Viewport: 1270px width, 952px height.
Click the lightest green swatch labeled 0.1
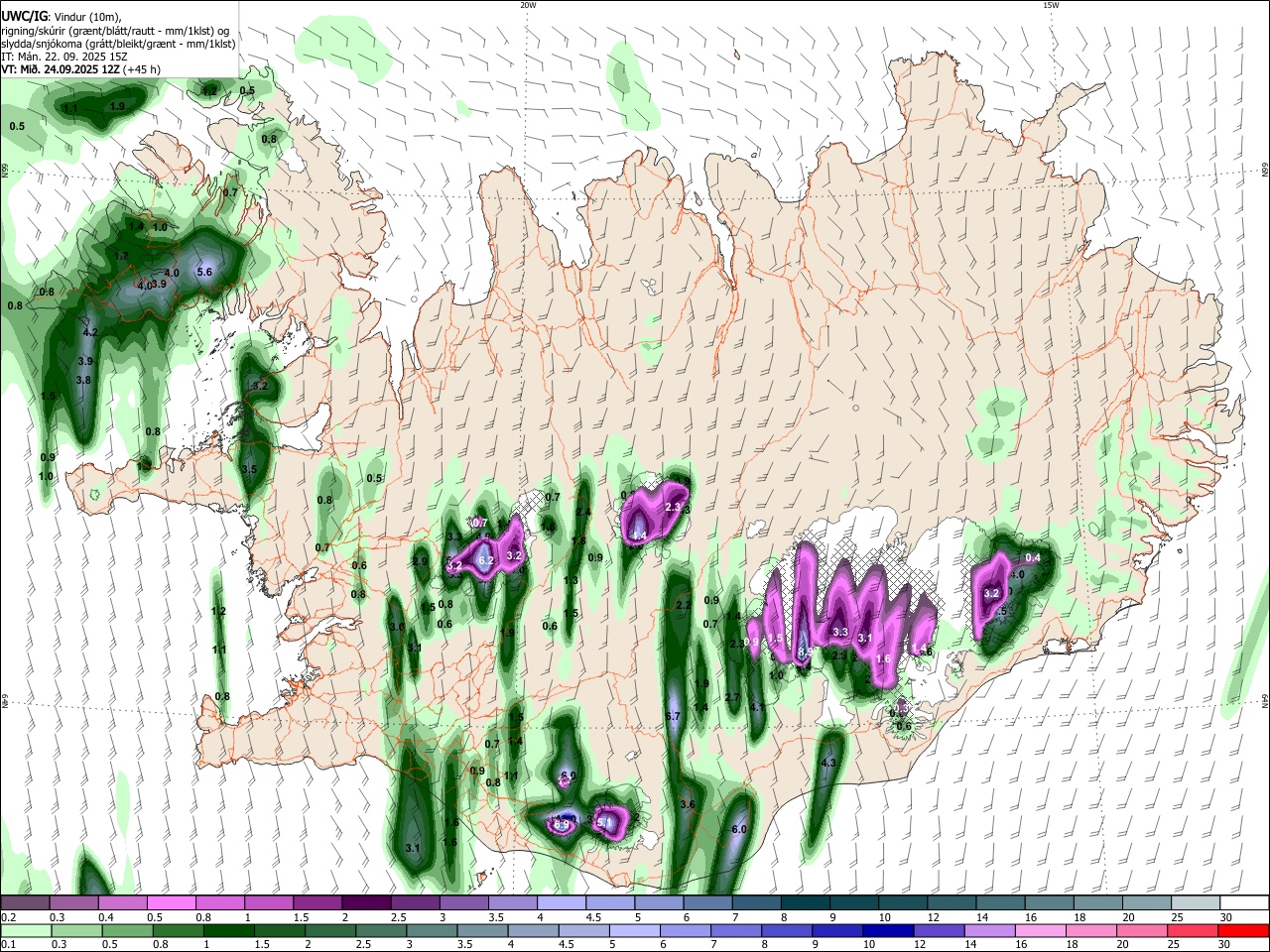click(25, 930)
